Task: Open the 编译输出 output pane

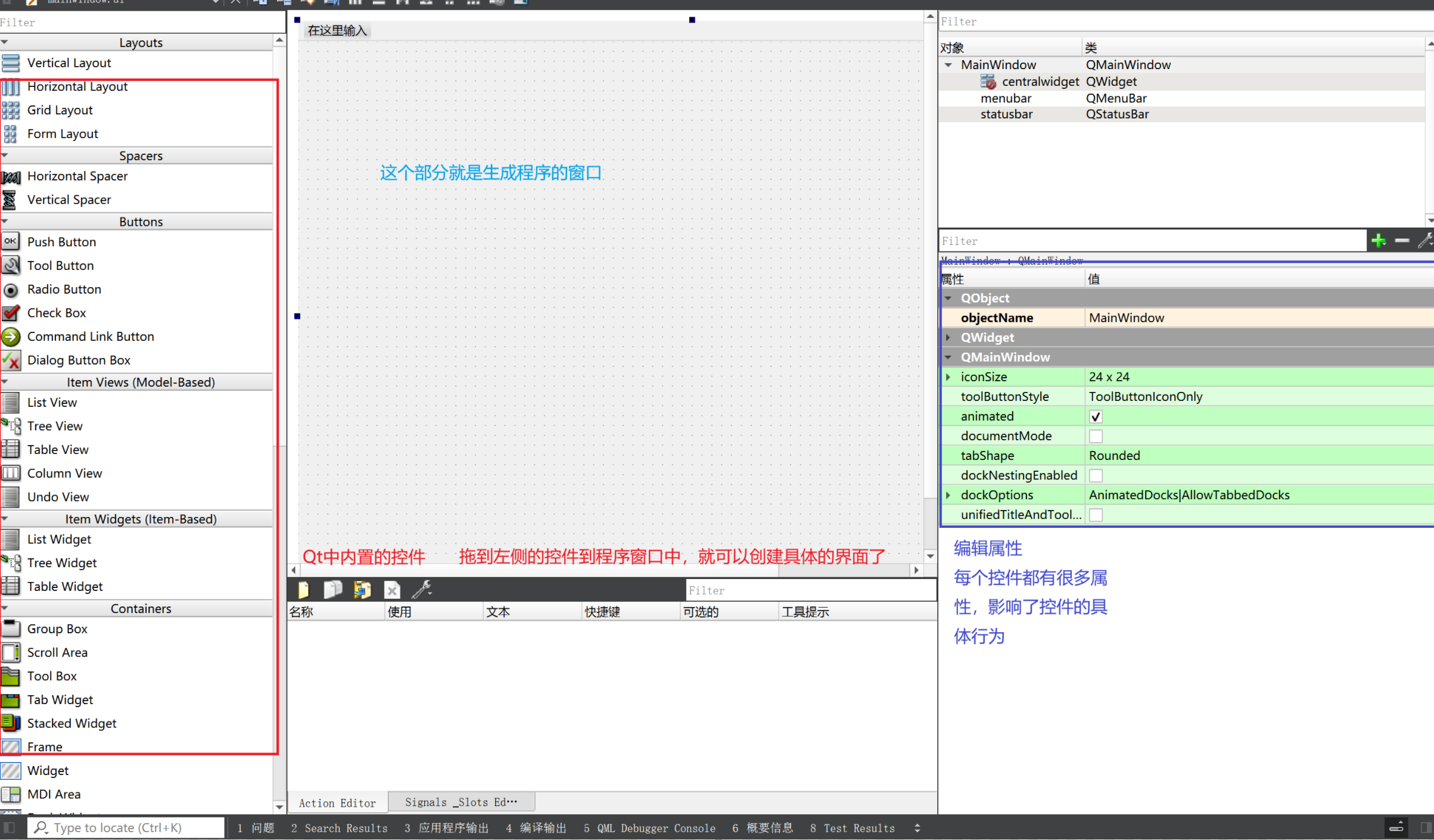Action: (x=536, y=827)
